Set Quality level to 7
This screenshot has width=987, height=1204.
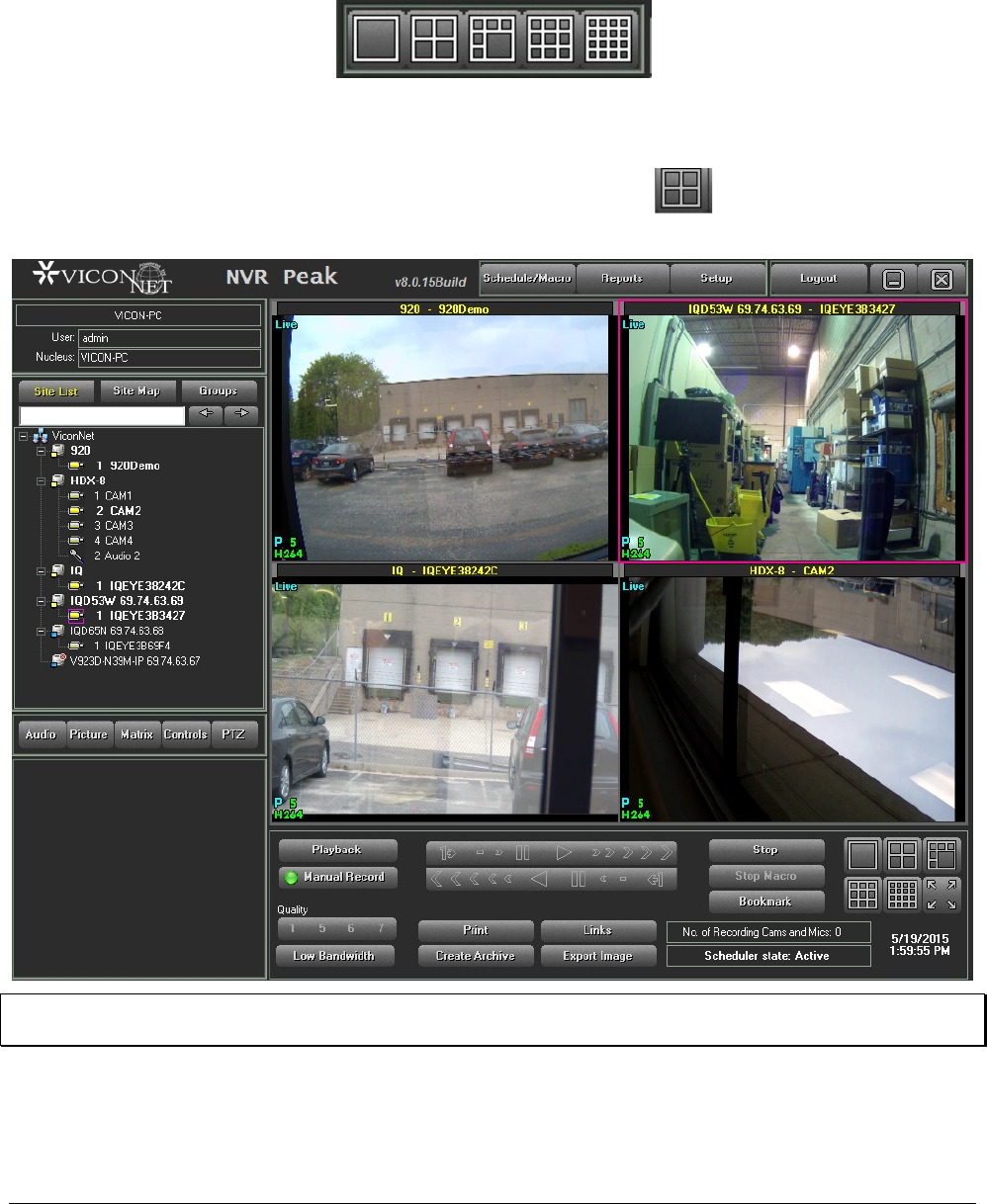coord(381,929)
